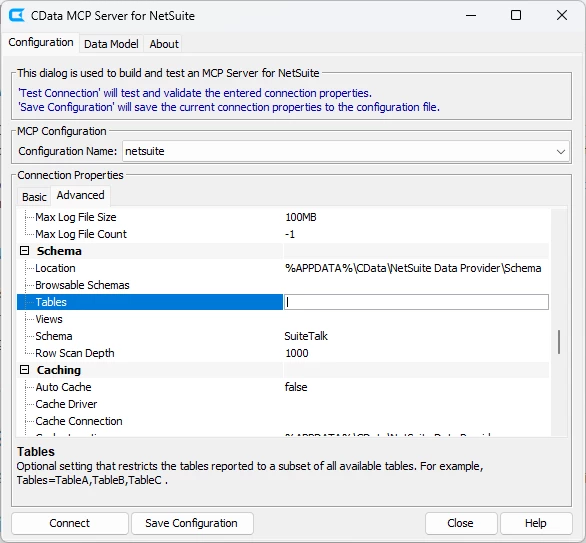Switch to the Data Model tab
Screen dimensions: 586x543
click(111, 44)
